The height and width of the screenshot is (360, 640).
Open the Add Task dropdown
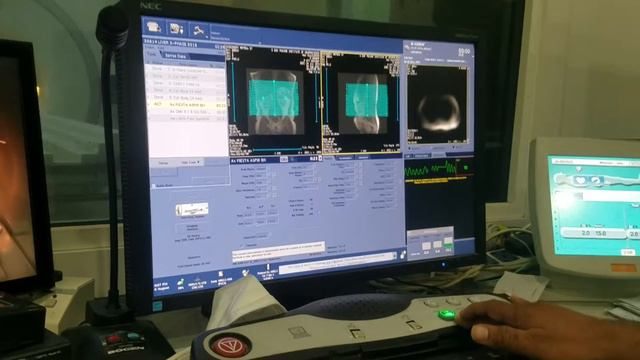[x=190, y=162]
